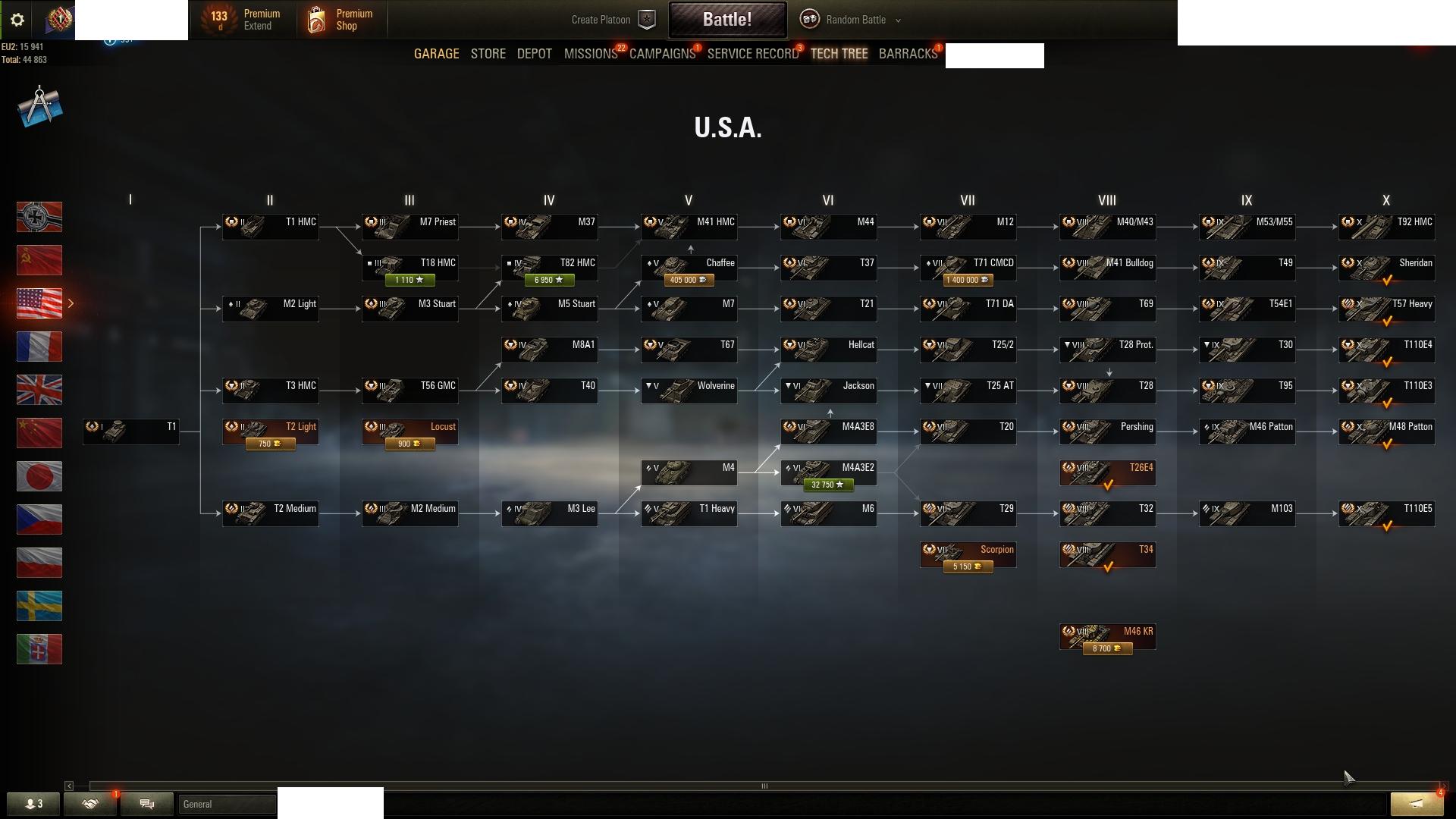Expand the Random Battle mode dropdown
Image resolution: width=1456 pixels, height=819 pixels.
851,20
